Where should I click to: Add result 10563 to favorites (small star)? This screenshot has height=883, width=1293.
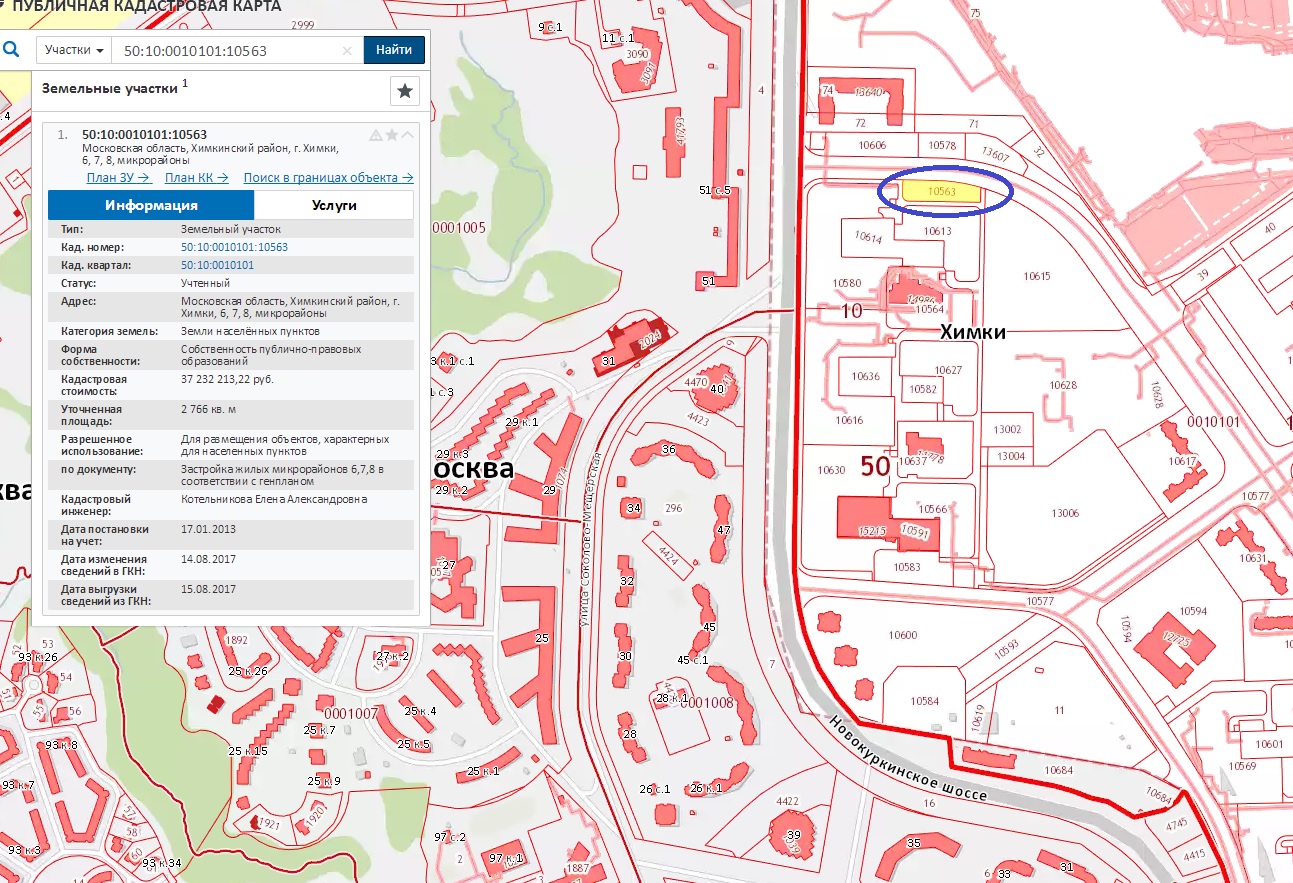(392, 135)
